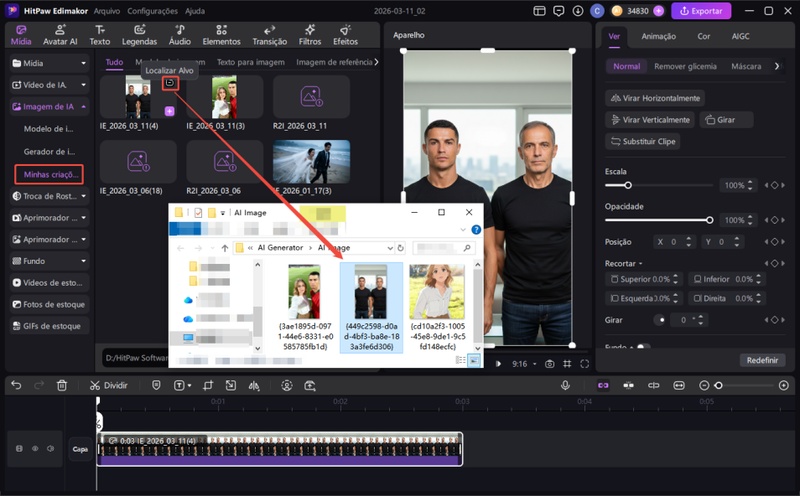Mute the video track with the speaker icon

click(x=49, y=449)
